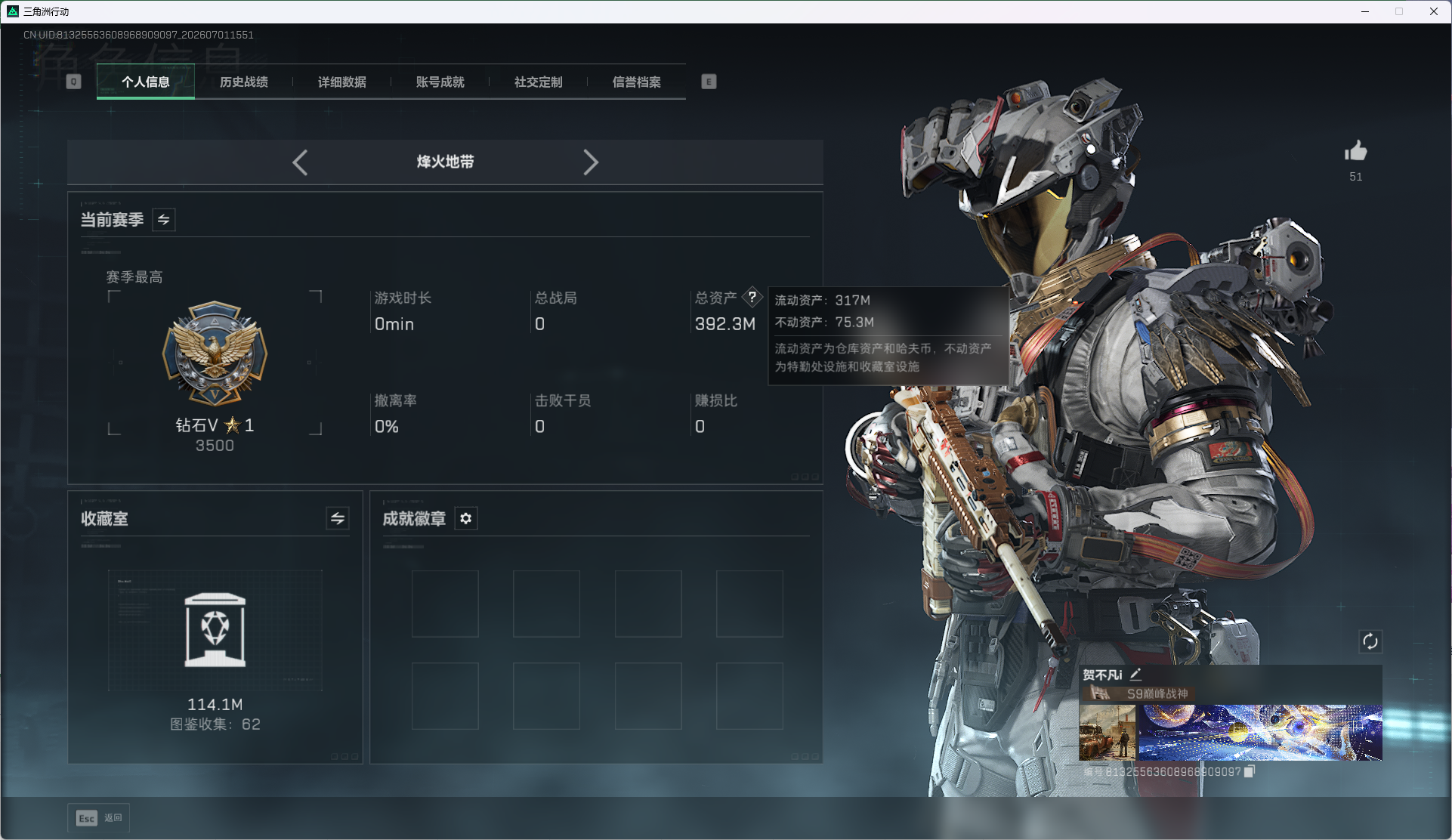This screenshot has width=1452, height=840.
Task: Open achievement badge settings gear
Action: (x=466, y=519)
